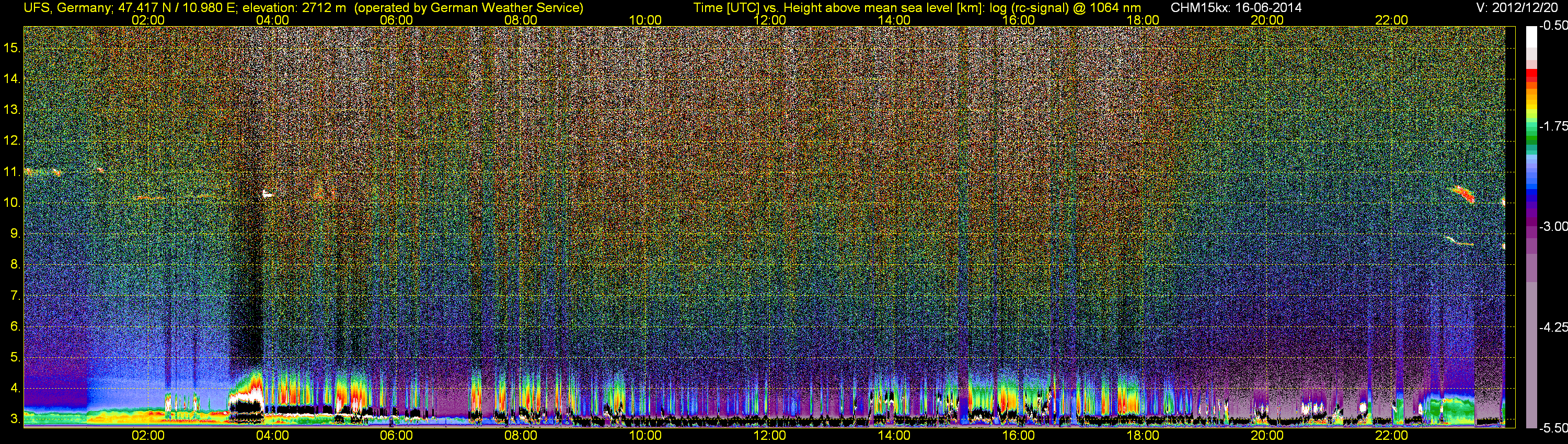Click the 18:00 time label at bottom
The image size is (1568, 444).
point(1143,436)
